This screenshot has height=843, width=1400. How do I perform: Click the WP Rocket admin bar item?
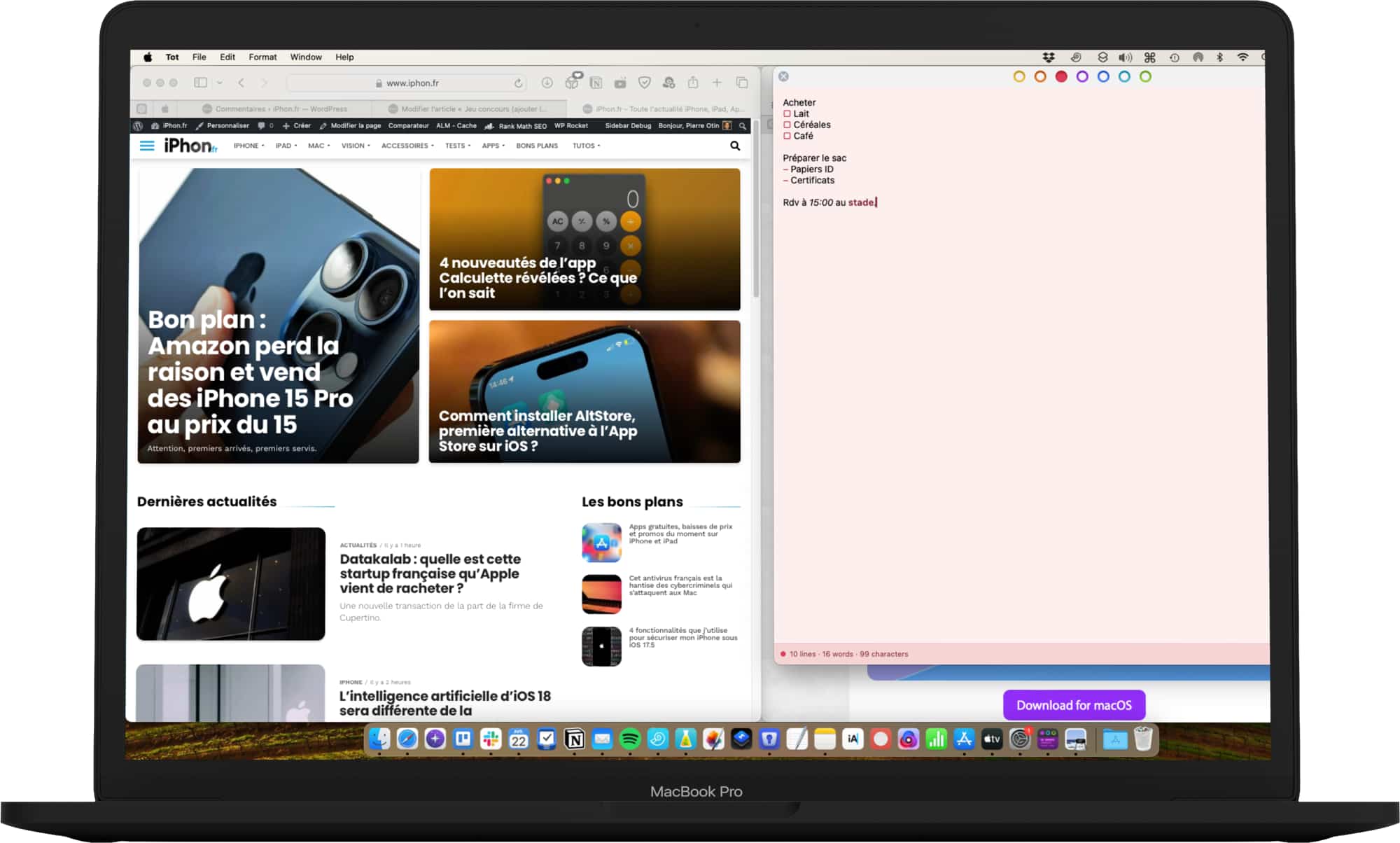(x=571, y=126)
